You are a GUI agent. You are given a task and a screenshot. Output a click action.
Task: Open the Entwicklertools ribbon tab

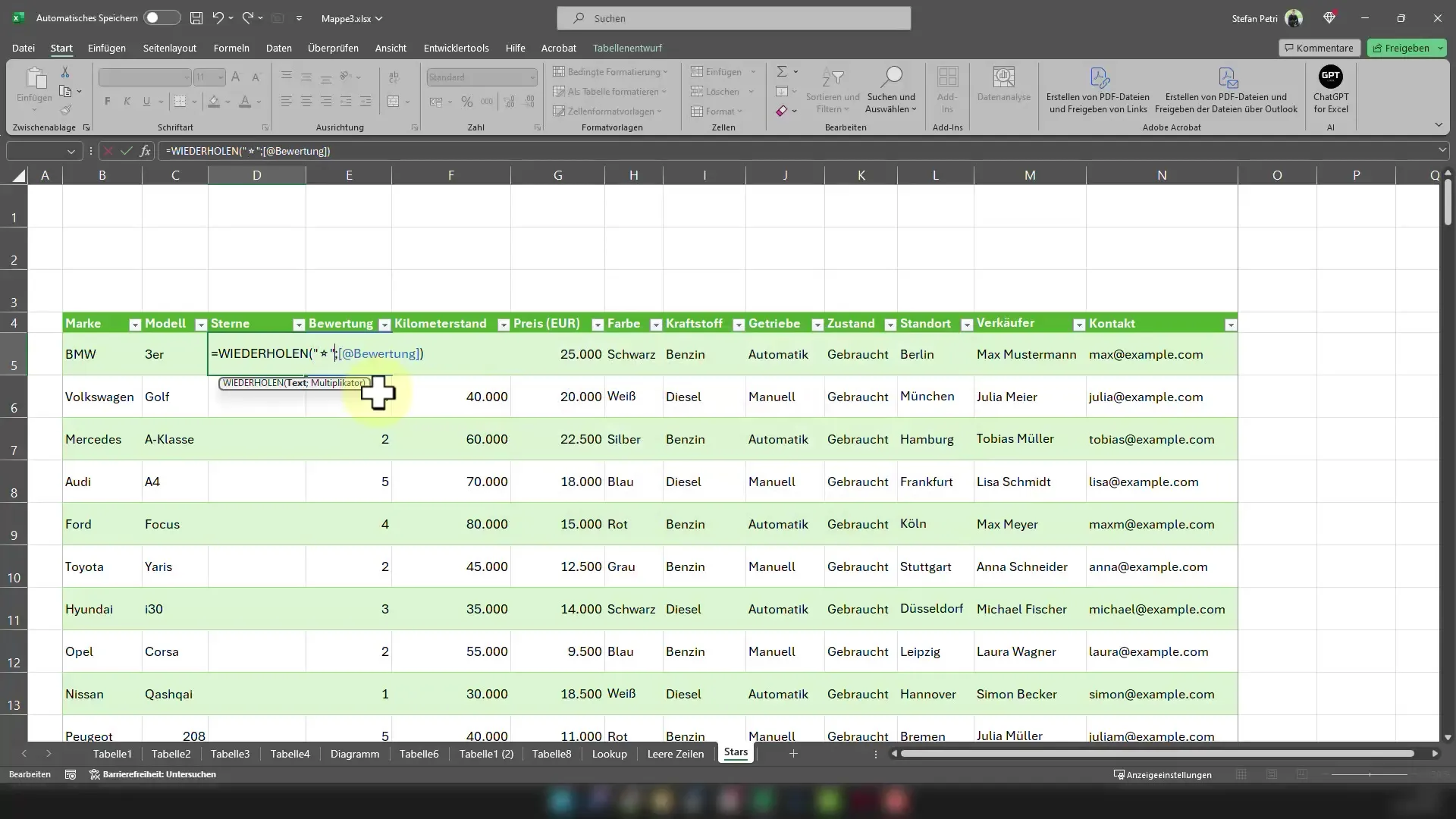[455, 48]
